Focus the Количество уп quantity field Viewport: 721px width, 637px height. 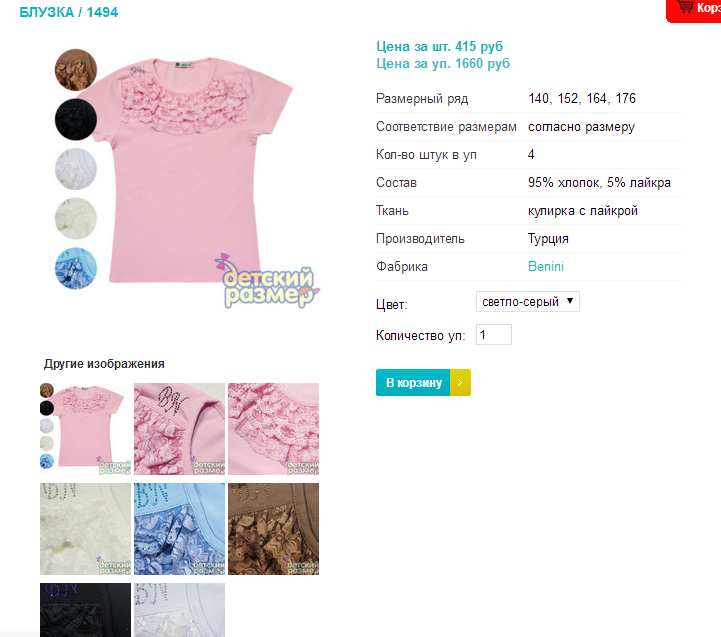point(493,335)
